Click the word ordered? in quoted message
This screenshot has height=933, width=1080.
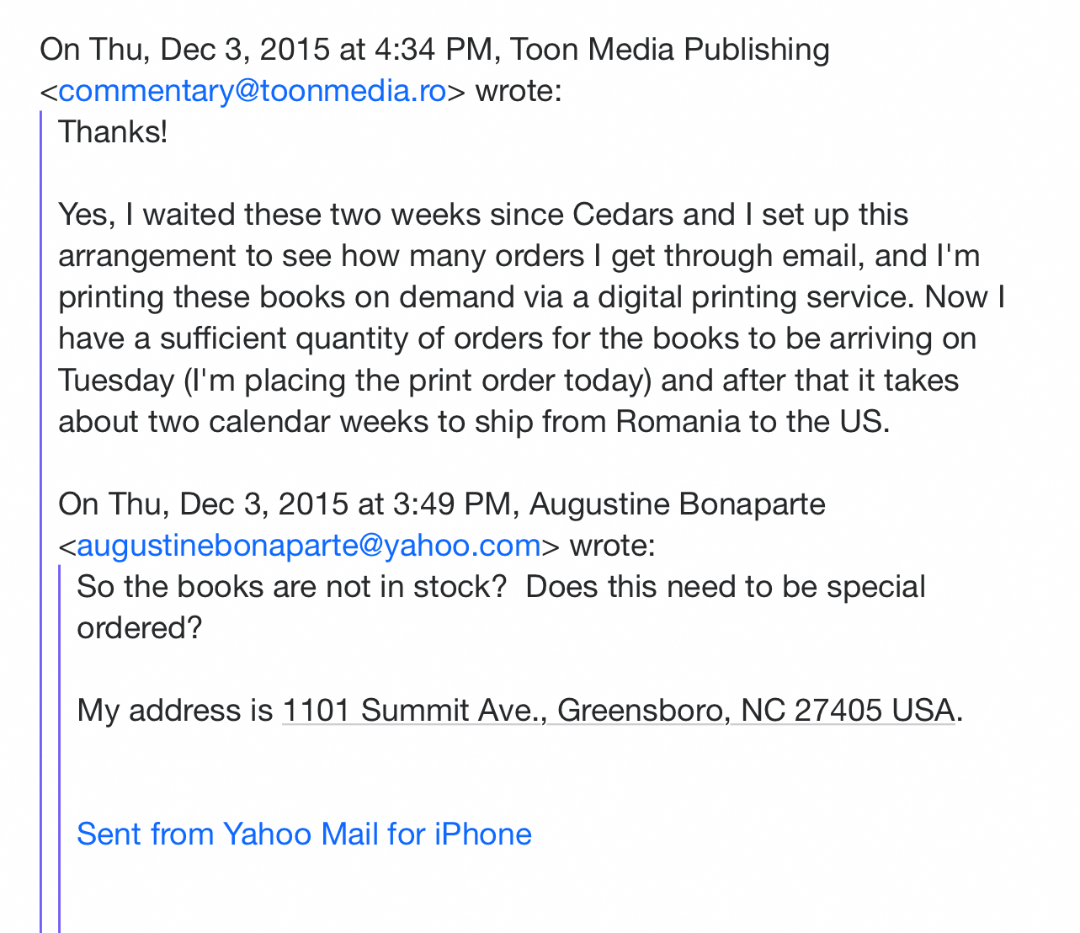pyautogui.click(x=140, y=628)
